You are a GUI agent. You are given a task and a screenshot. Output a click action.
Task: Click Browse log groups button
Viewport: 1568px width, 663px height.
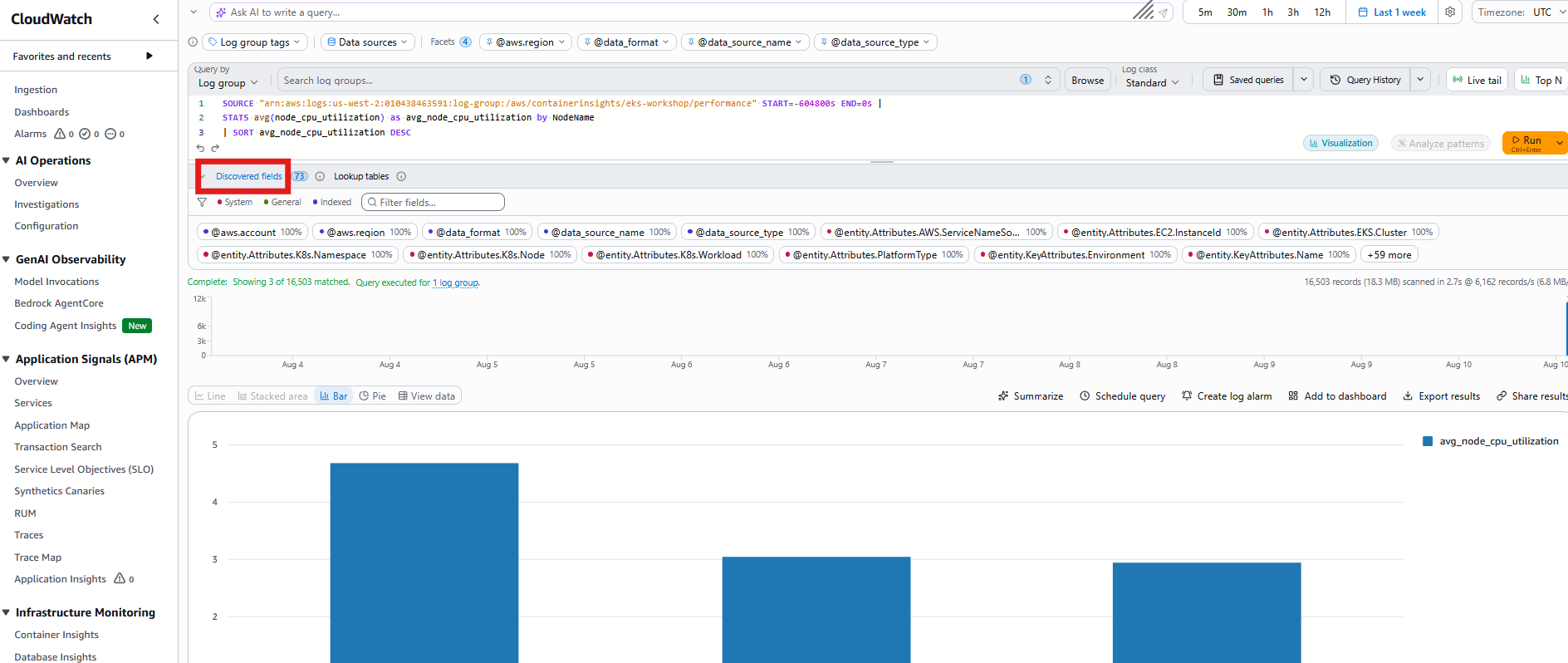coord(1087,80)
